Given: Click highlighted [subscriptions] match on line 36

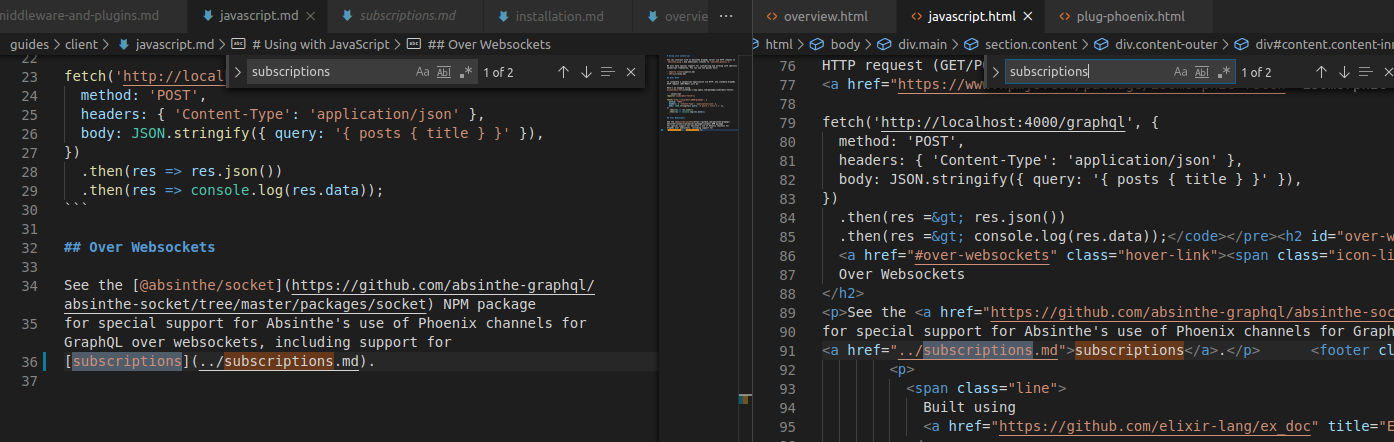Looking at the screenshot, I should coord(127,361).
